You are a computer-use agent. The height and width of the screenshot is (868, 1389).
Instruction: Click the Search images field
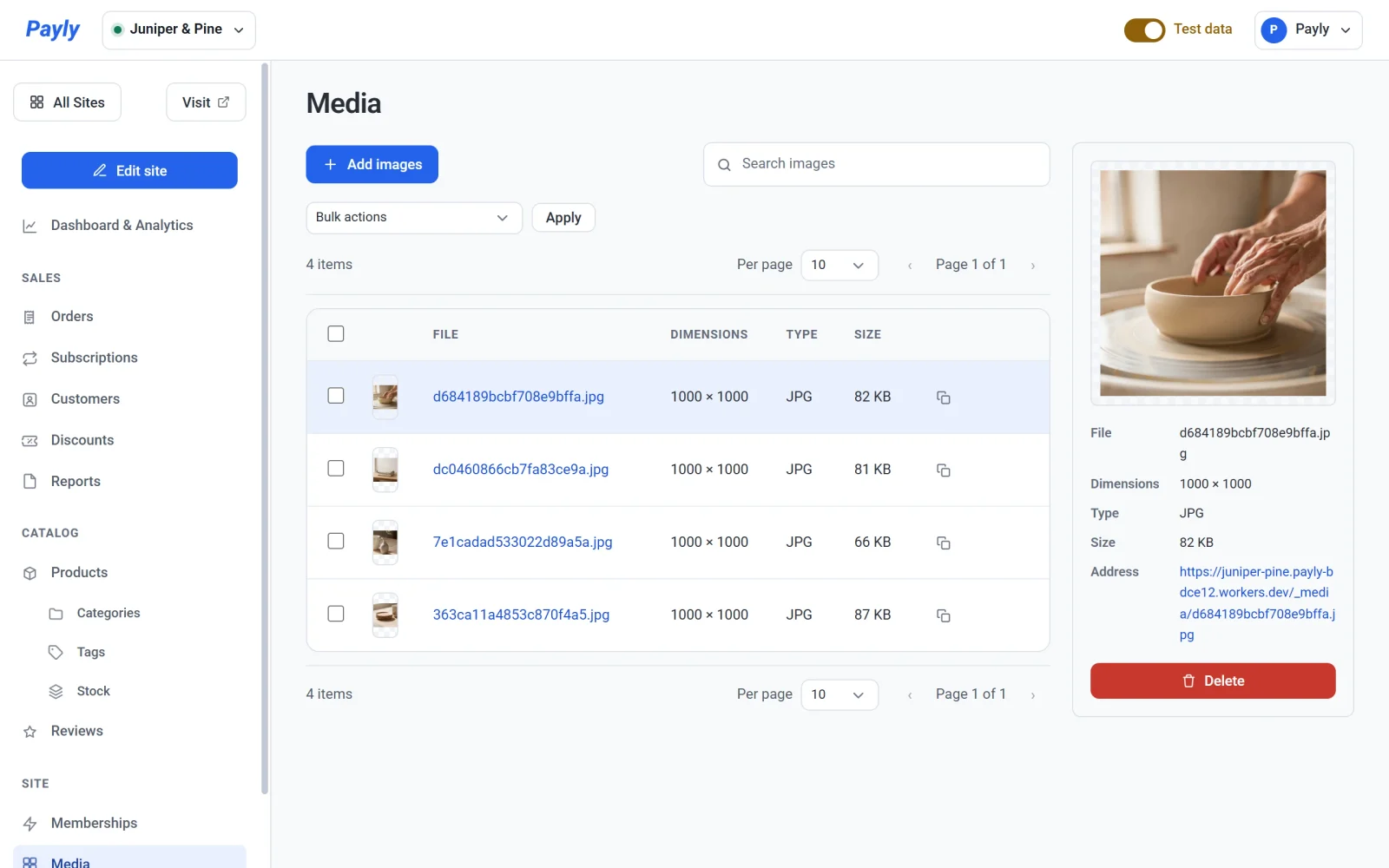pyautogui.click(x=877, y=165)
